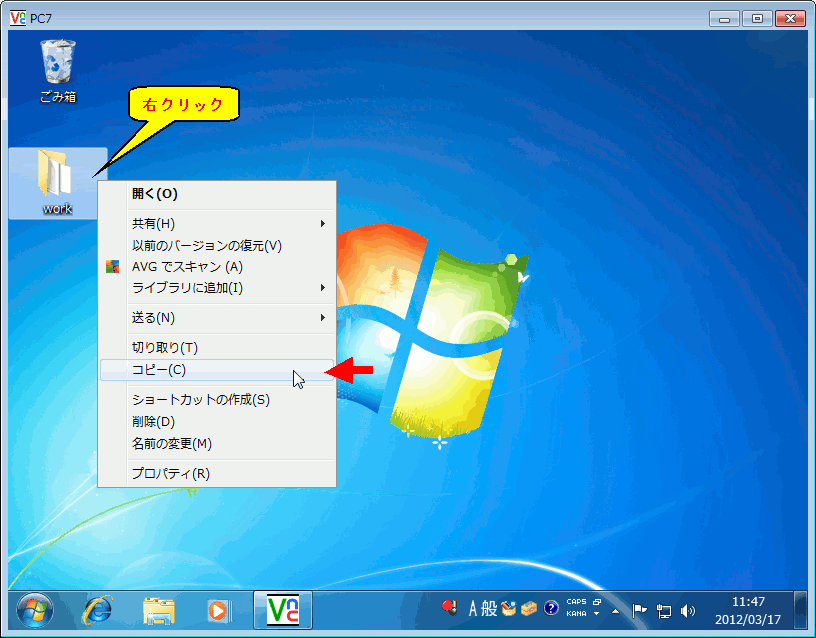The width and height of the screenshot is (816, 638).
Task: Click the network tray icon
Action: pos(663,610)
